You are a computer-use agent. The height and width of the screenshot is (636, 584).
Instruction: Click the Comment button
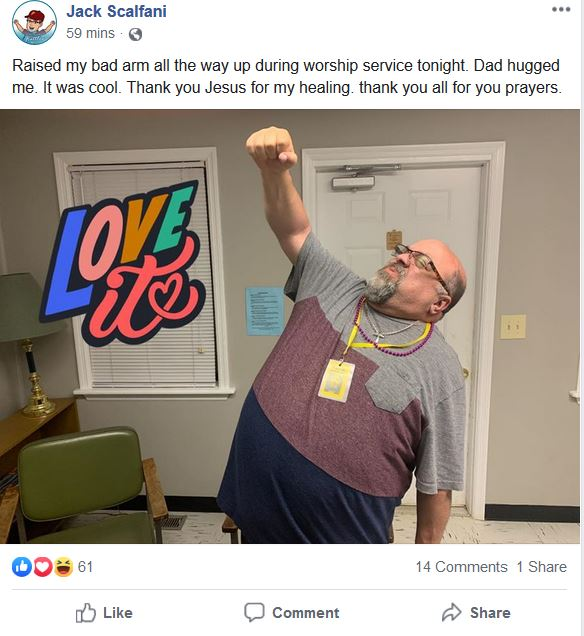[x=292, y=612]
